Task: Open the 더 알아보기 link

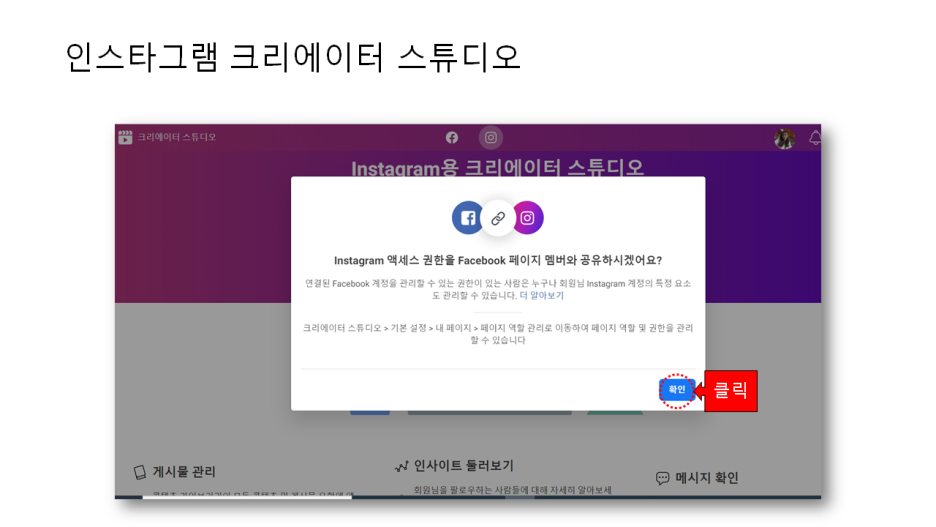Action: tap(541, 295)
